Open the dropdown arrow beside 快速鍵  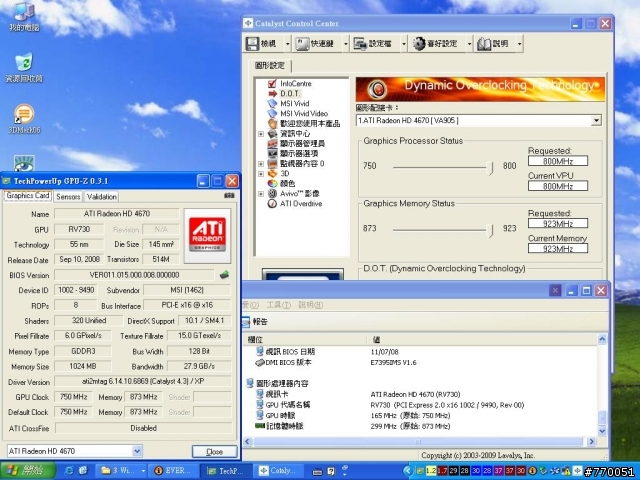click(x=346, y=44)
